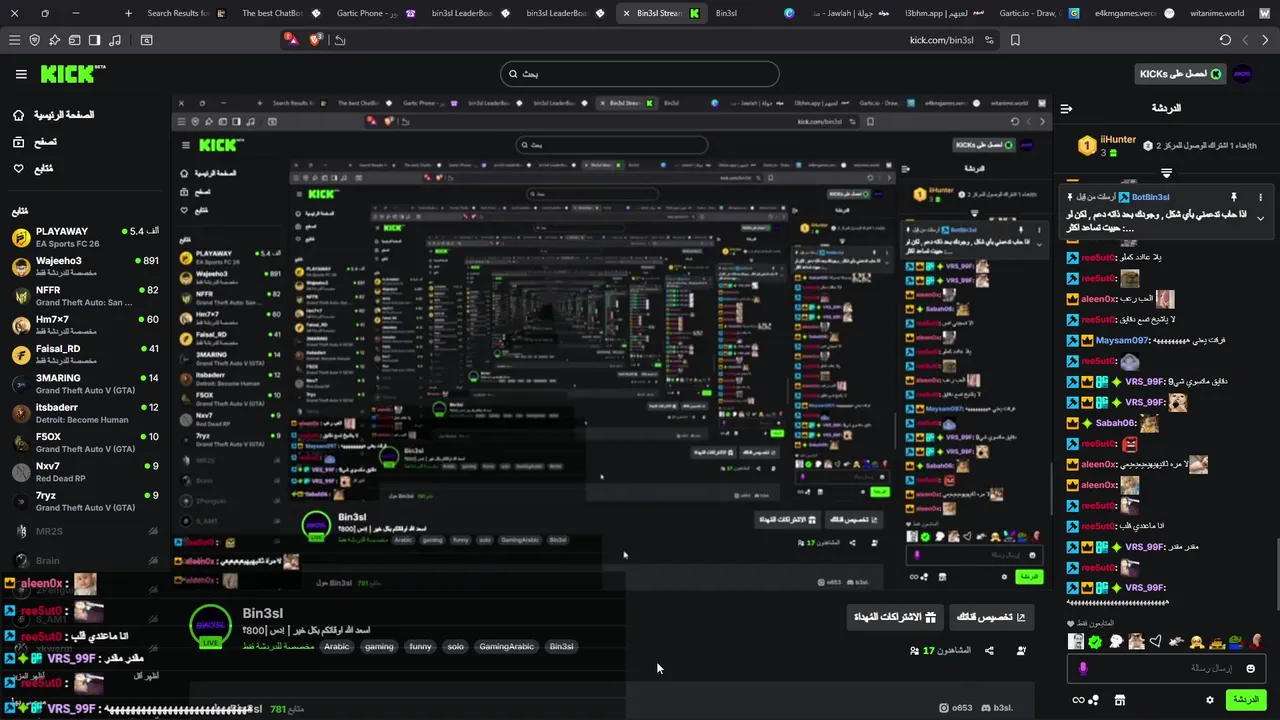Open the Home page sidebar link
Viewport: 1280px width, 720px height.
tap(53, 115)
